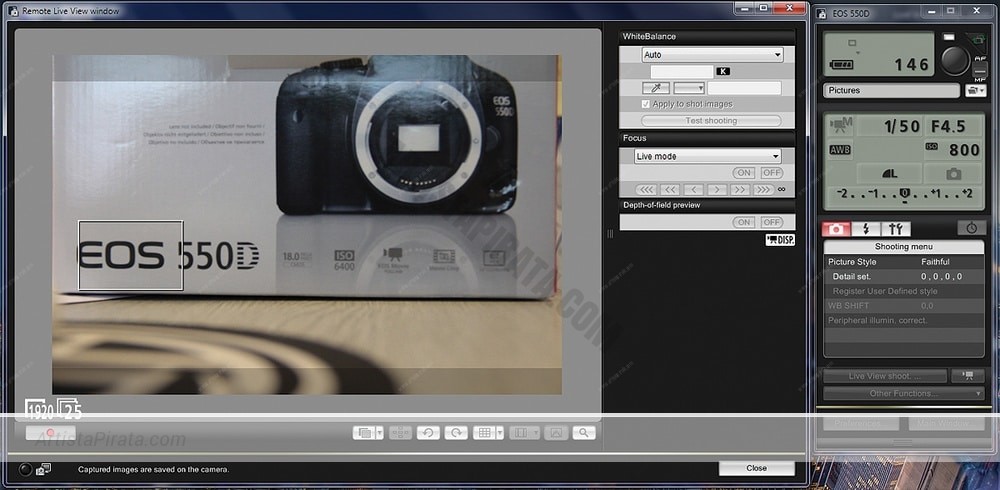The width and height of the screenshot is (1000, 490).
Task: Select the flash menu tab
Action: point(865,229)
